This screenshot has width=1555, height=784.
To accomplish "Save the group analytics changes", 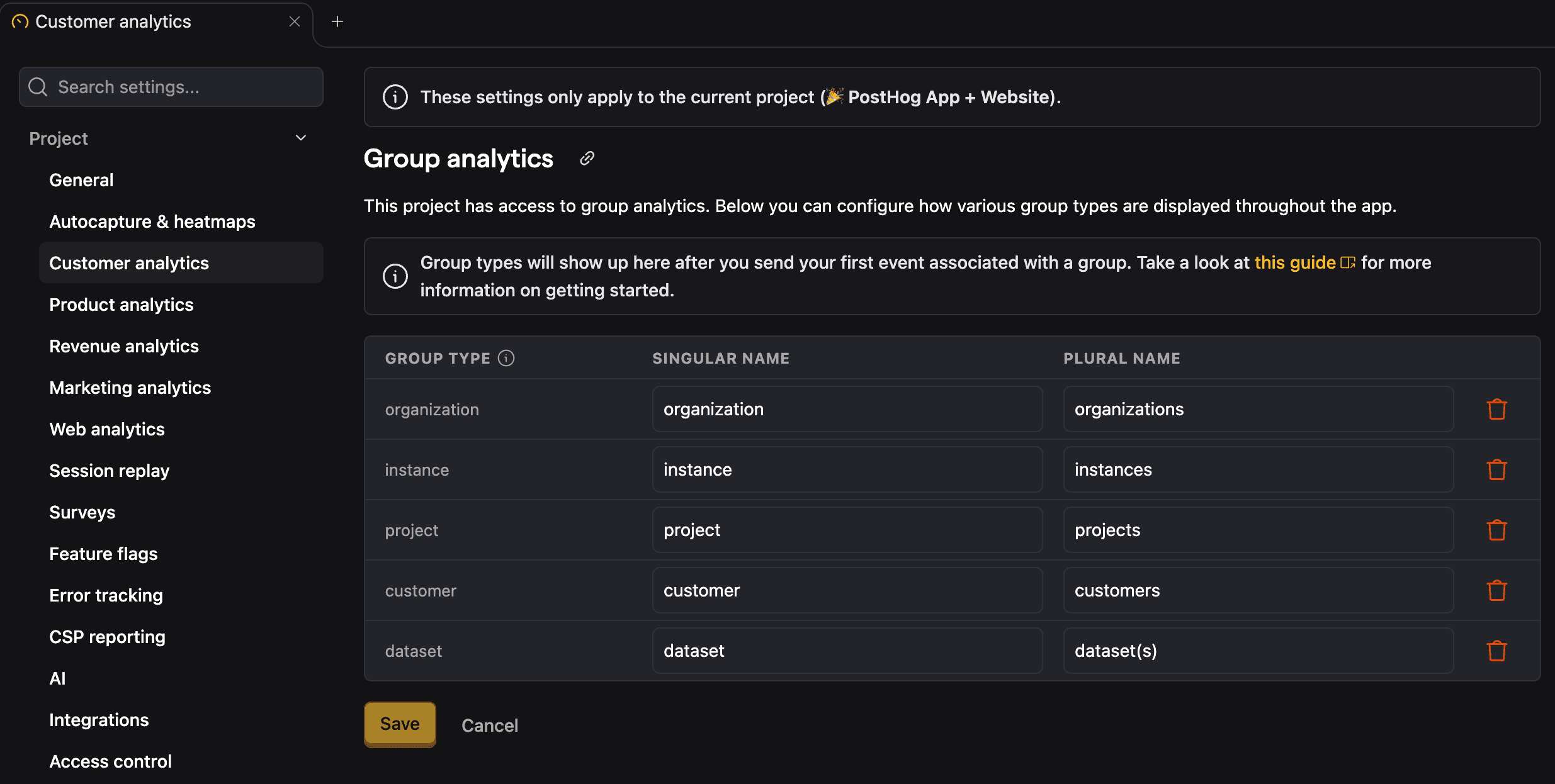I will [x=399, y=724].
